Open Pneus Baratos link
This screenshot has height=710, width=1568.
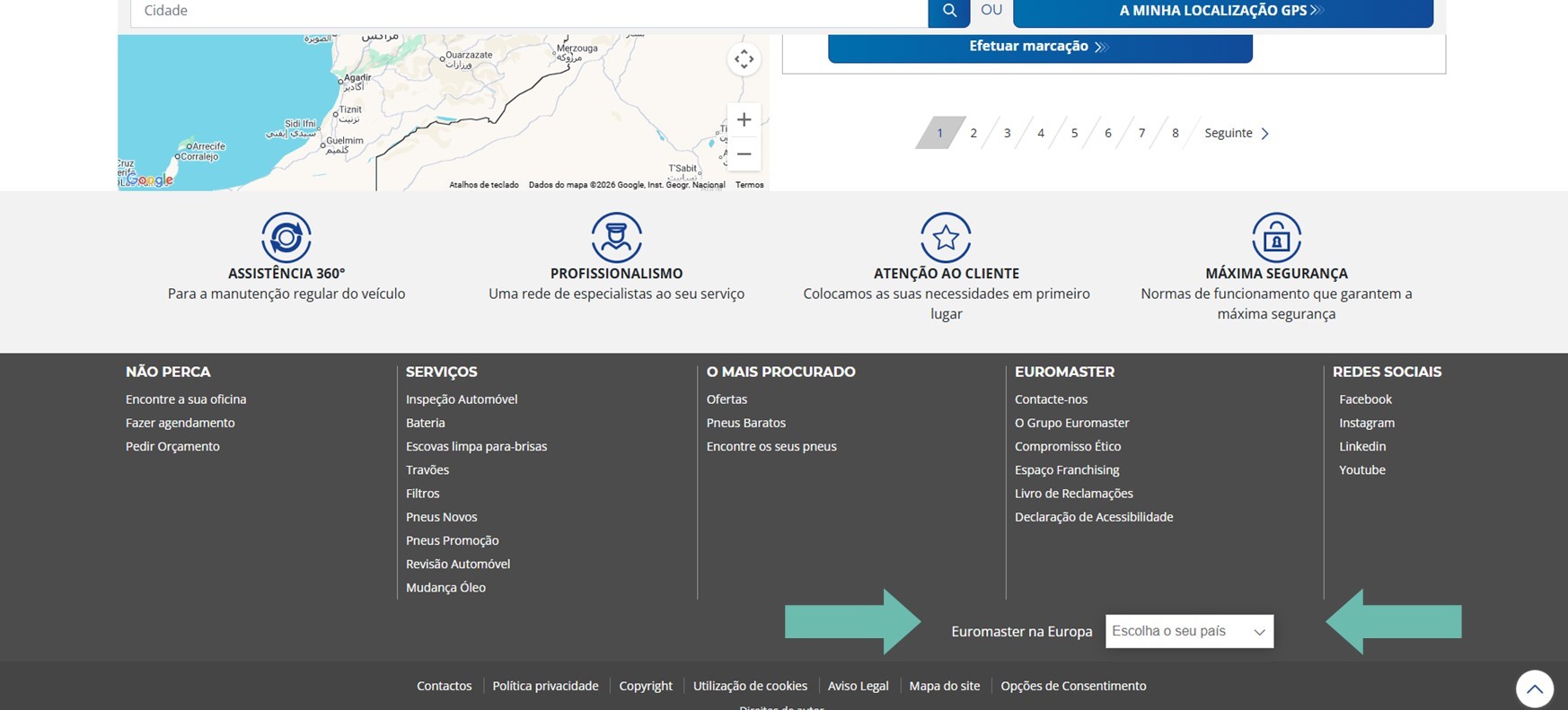(746, 423)
